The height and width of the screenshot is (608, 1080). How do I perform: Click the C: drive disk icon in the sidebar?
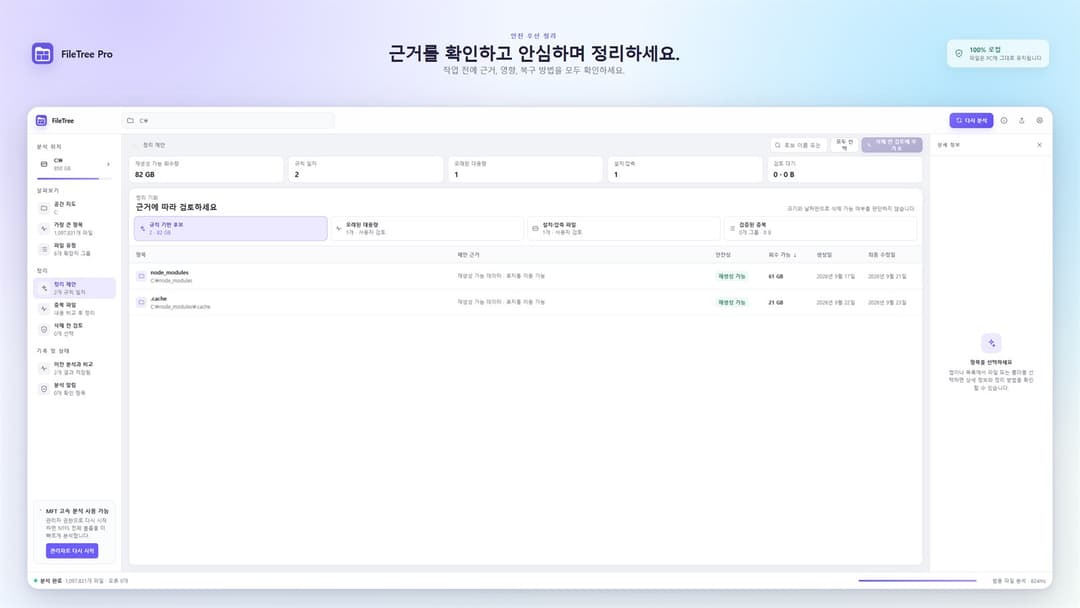[44, 164]
